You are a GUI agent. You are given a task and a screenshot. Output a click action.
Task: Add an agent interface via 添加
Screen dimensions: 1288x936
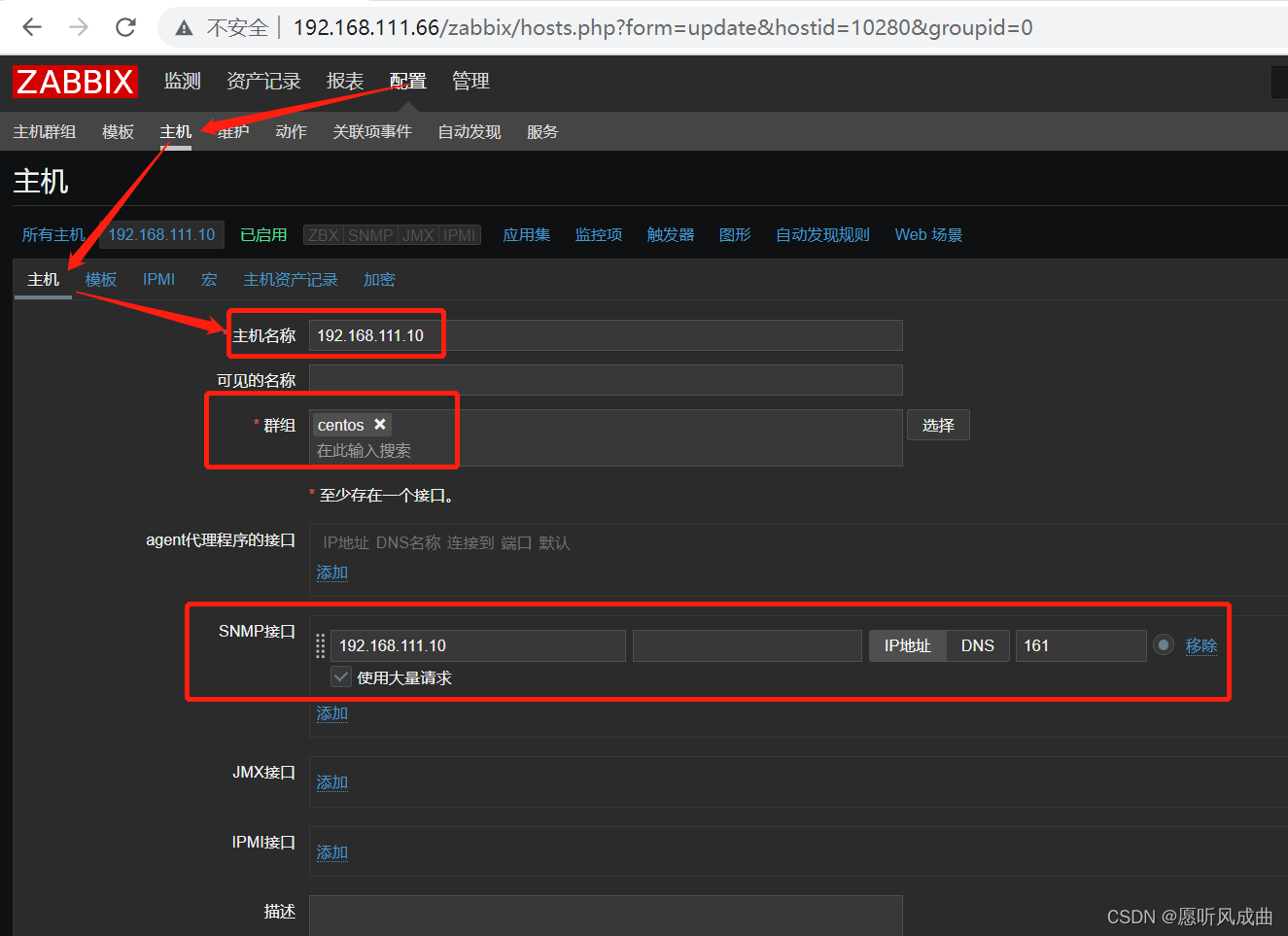331,572
